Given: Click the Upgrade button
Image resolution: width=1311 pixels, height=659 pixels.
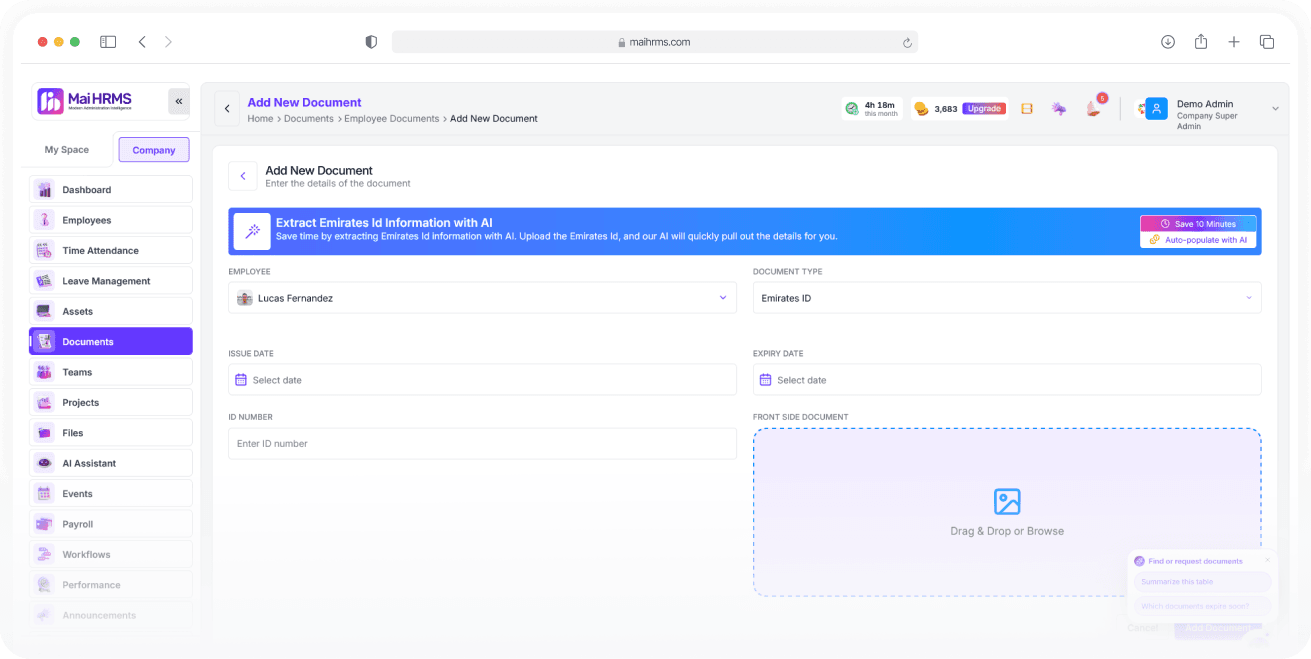Looking at the screenshot, I should 984,109.
